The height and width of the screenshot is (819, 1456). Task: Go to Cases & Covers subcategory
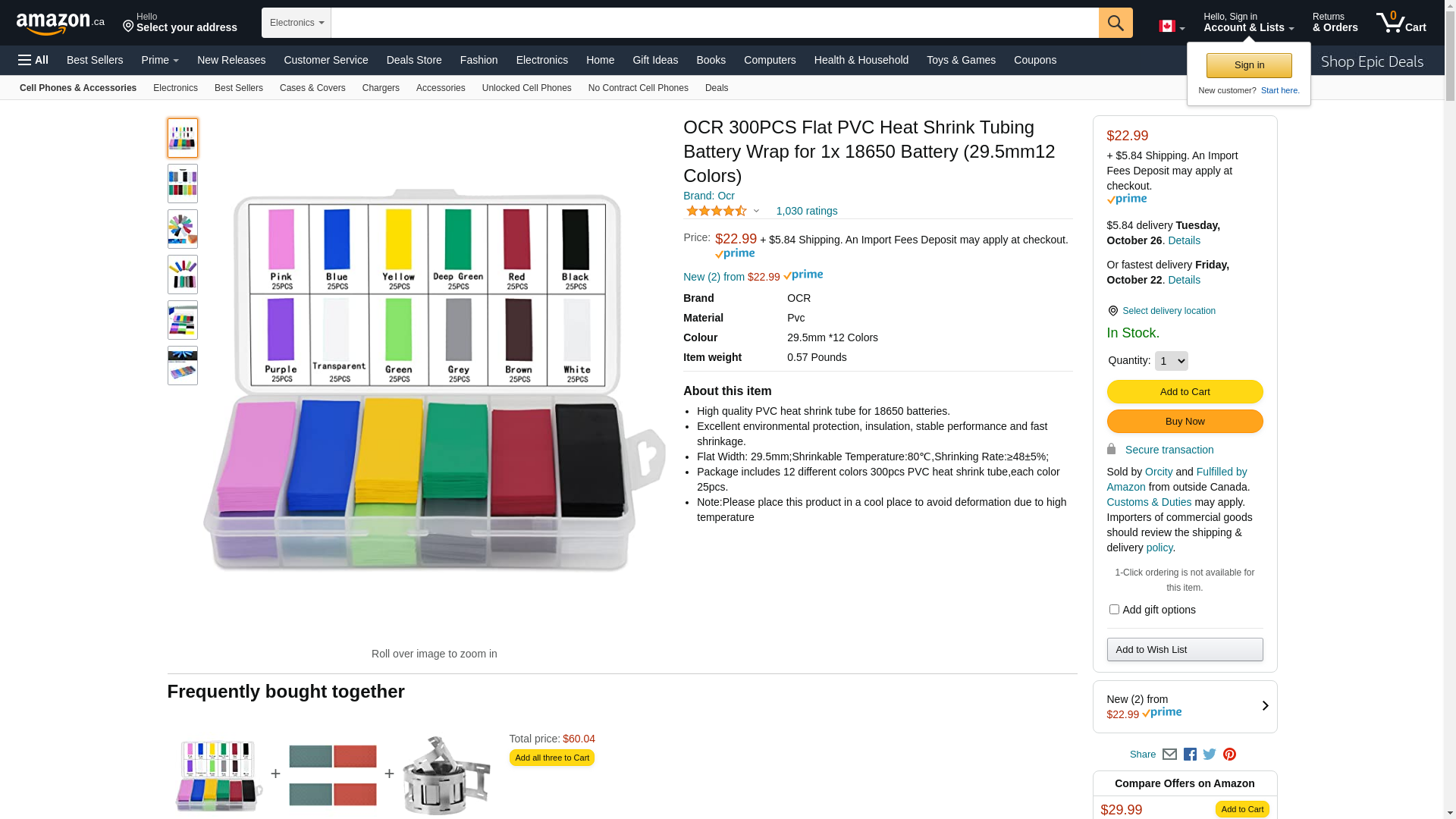pos(312,88)
